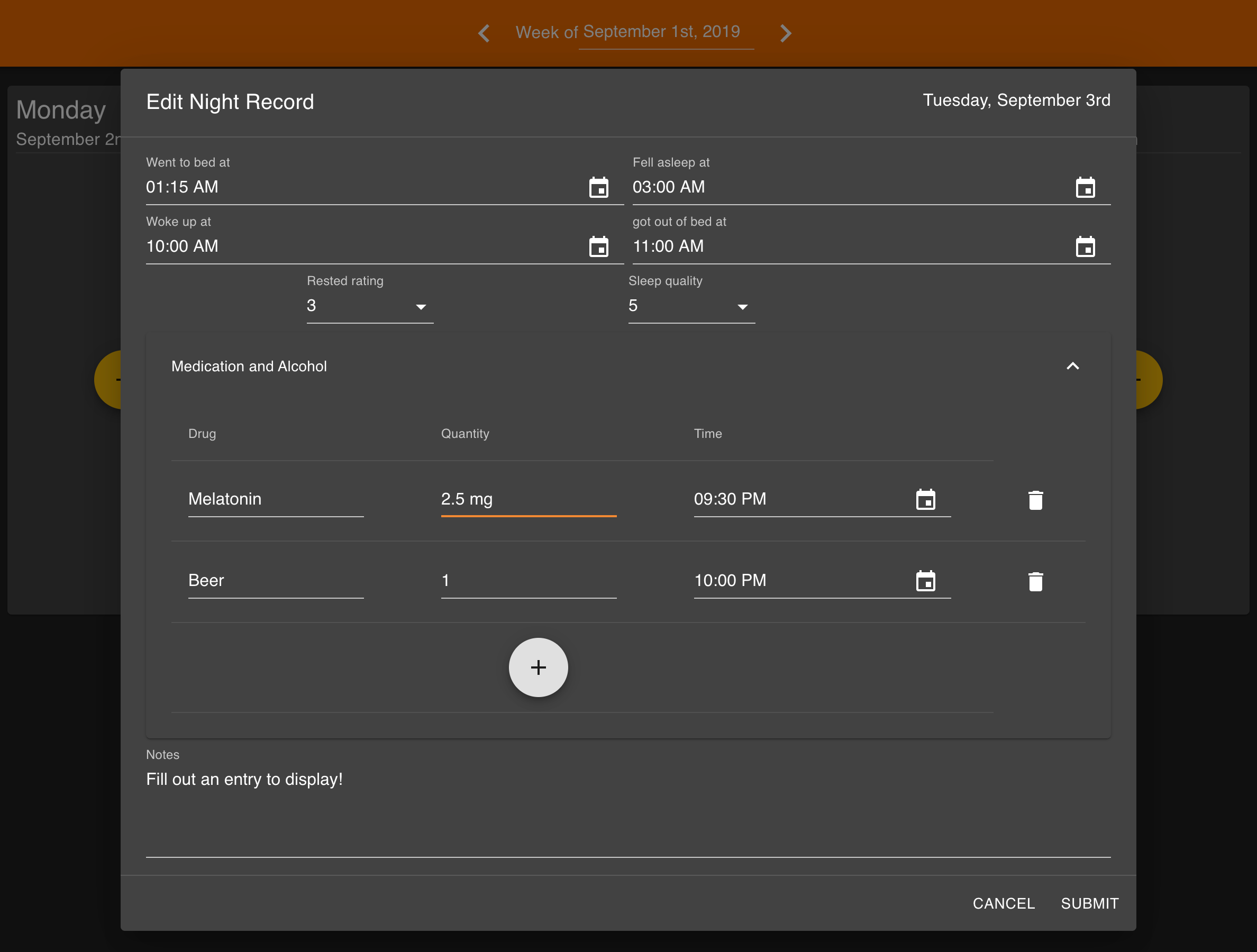1257x952 pixels.
Task: Open calendar picker for 'got out of bed at'
Action: click(1086, 246)
